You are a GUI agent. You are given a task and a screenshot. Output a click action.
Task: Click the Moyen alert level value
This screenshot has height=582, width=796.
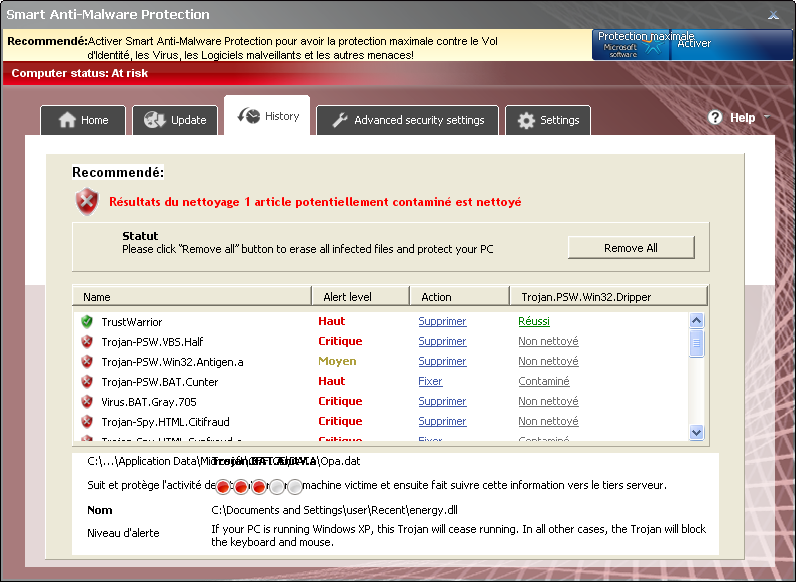click(337, 361)
